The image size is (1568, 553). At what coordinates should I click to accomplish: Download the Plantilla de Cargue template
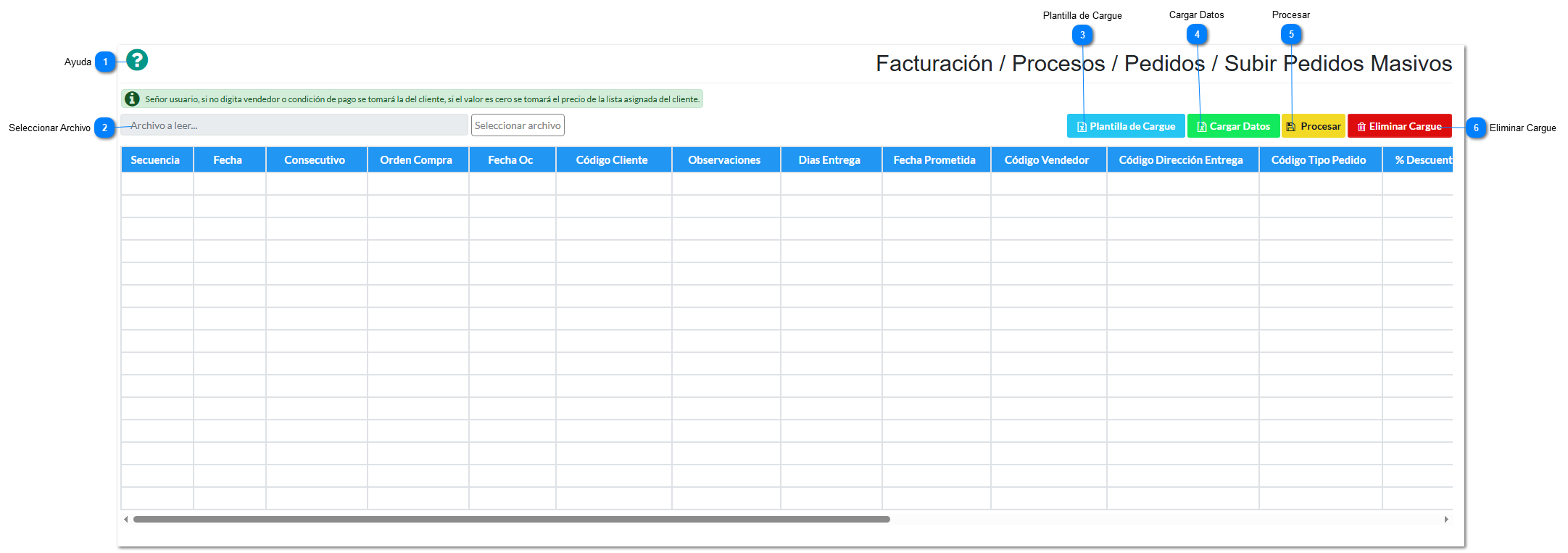1125,126
